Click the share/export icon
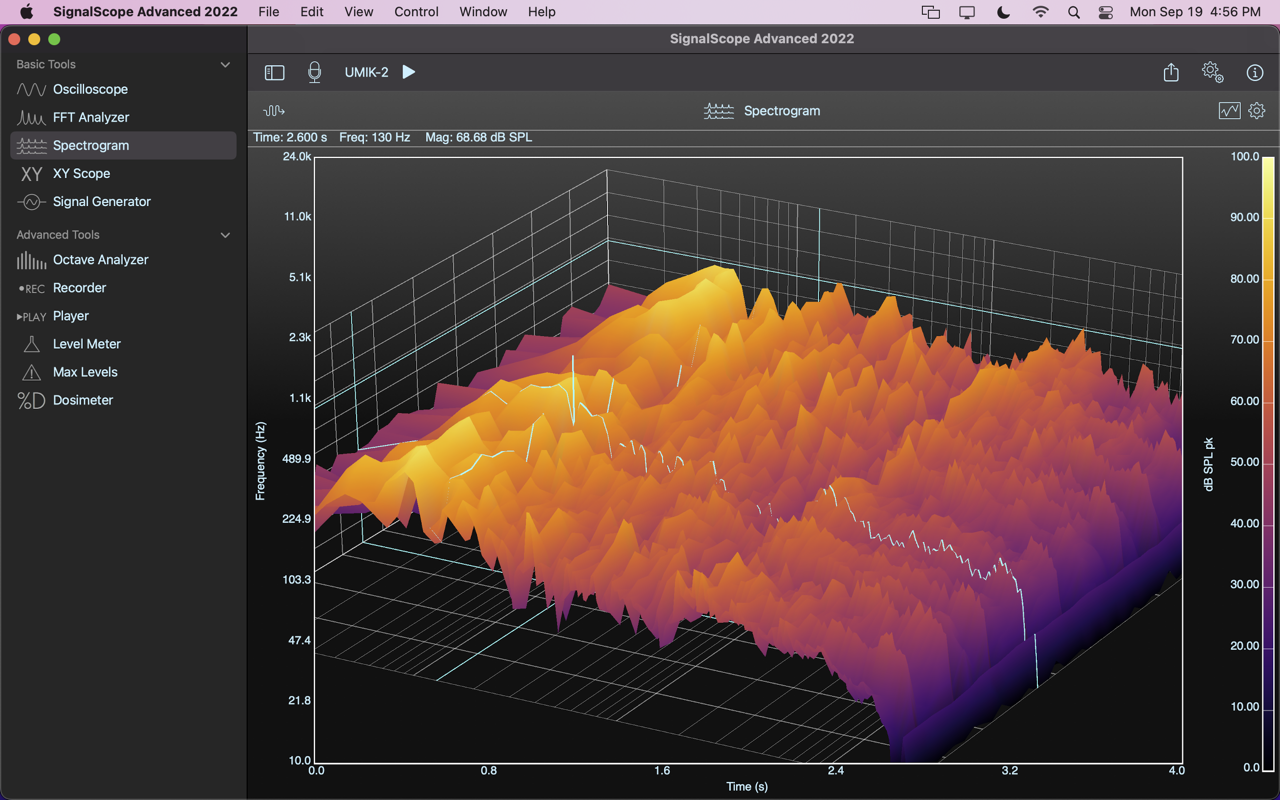Image resolution: width=1280 pixels, height=800 pixels. pos(1171,72)
